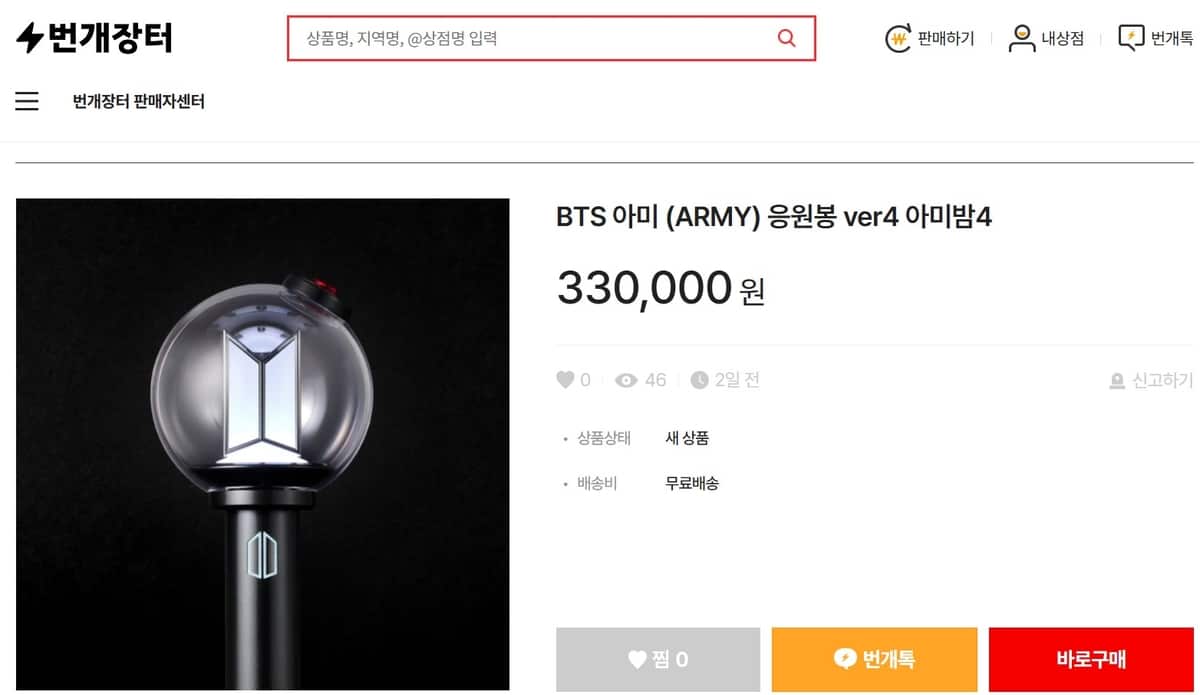Click the gray 찜 0 wishlist button
1200x695 pixels.
[656, 660]
